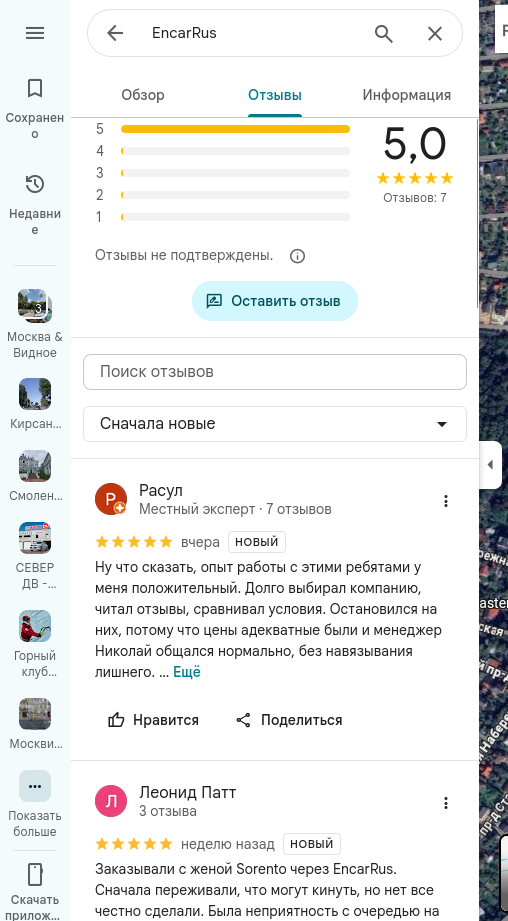Click the 5-star rating bar

pyautogui.click(x=235, y=129)
